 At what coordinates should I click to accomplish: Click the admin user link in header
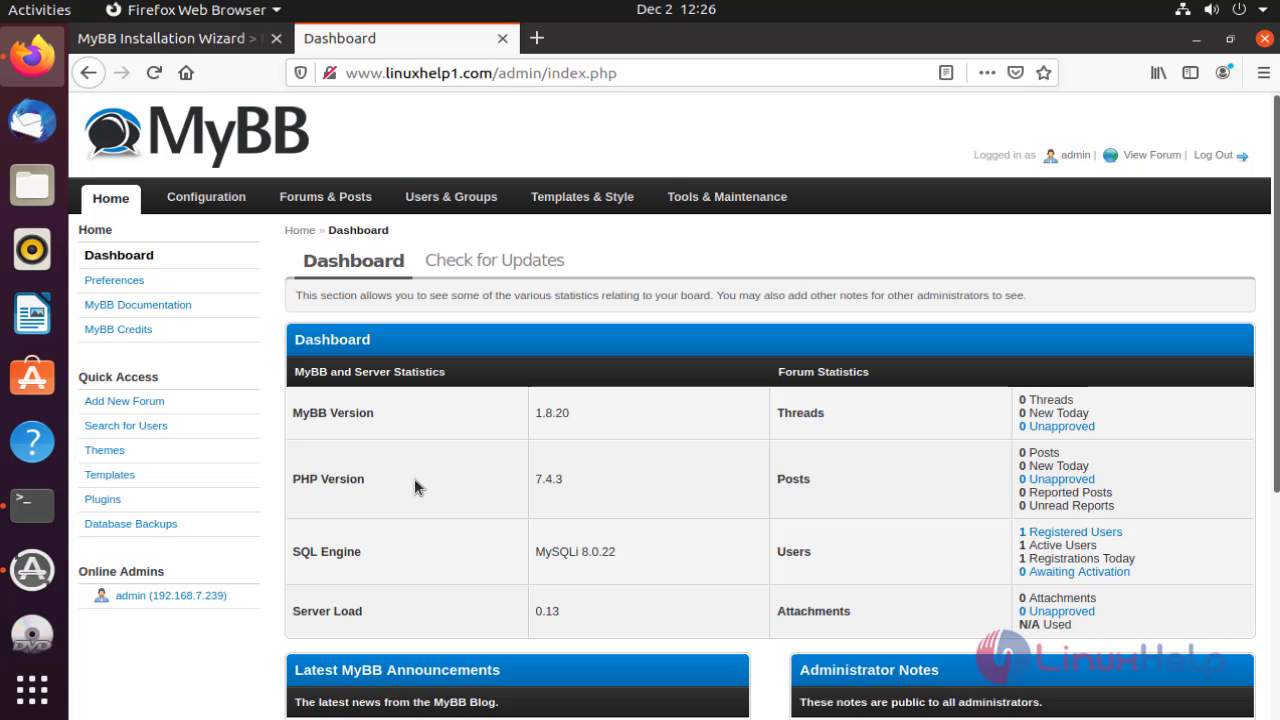click(1075, 155)
